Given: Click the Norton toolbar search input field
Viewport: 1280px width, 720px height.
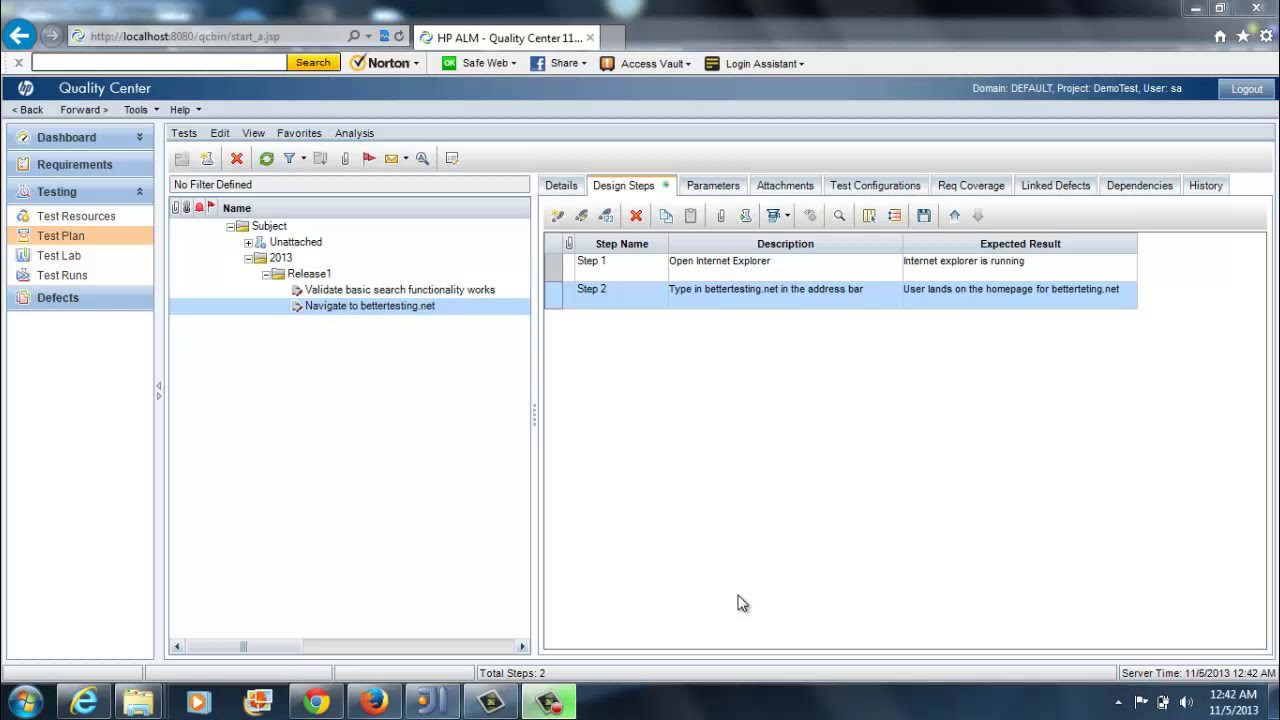Looking at the screenshot, I should pos(160,63).
